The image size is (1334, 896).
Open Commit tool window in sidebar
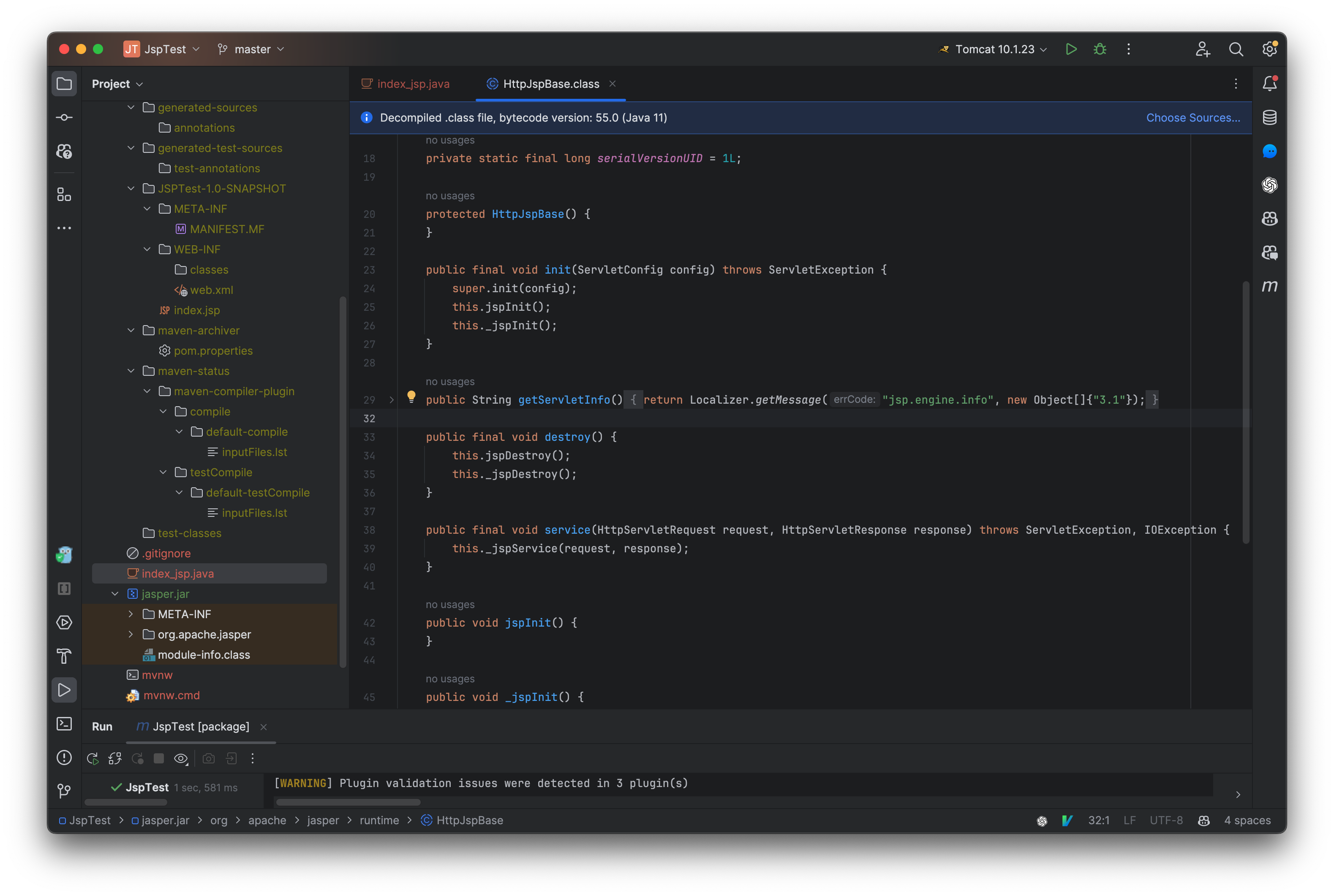tap(64, 118)
